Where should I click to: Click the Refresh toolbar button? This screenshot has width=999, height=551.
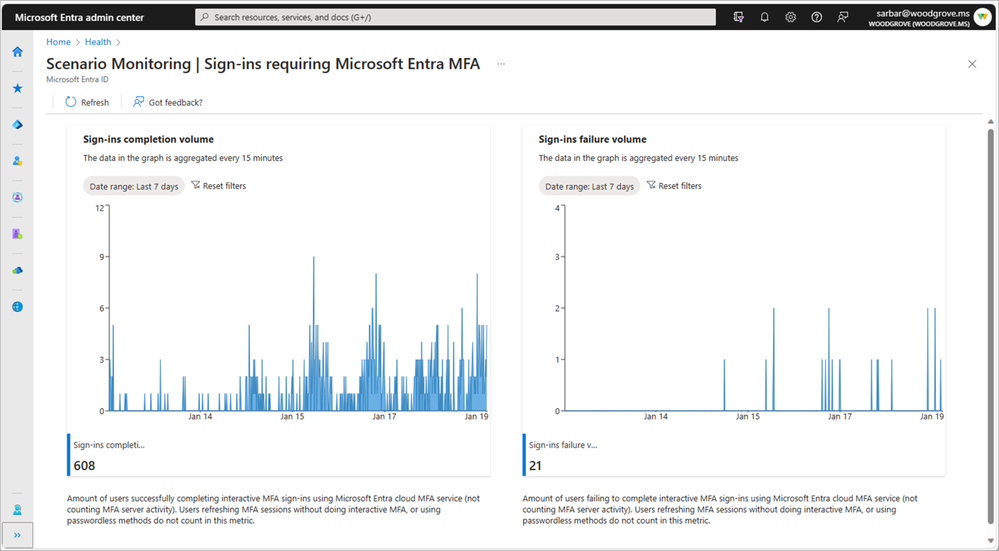click(x=87, y=102)
